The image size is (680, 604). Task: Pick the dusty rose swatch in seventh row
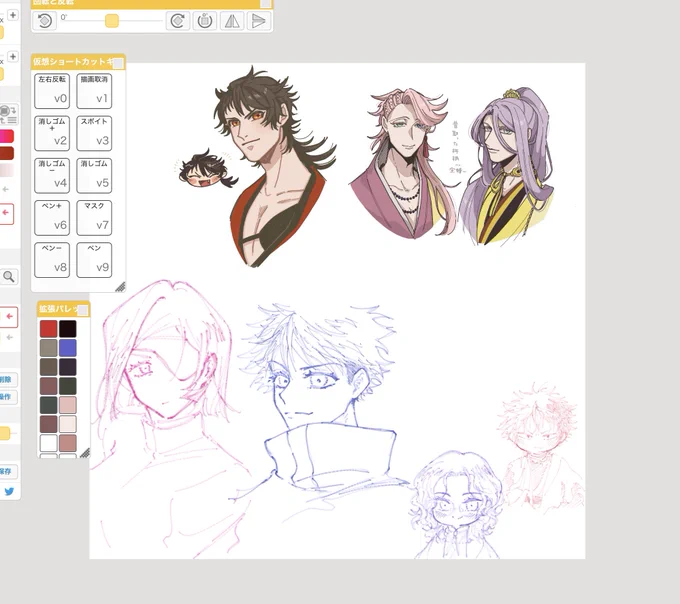click(68, 443)
